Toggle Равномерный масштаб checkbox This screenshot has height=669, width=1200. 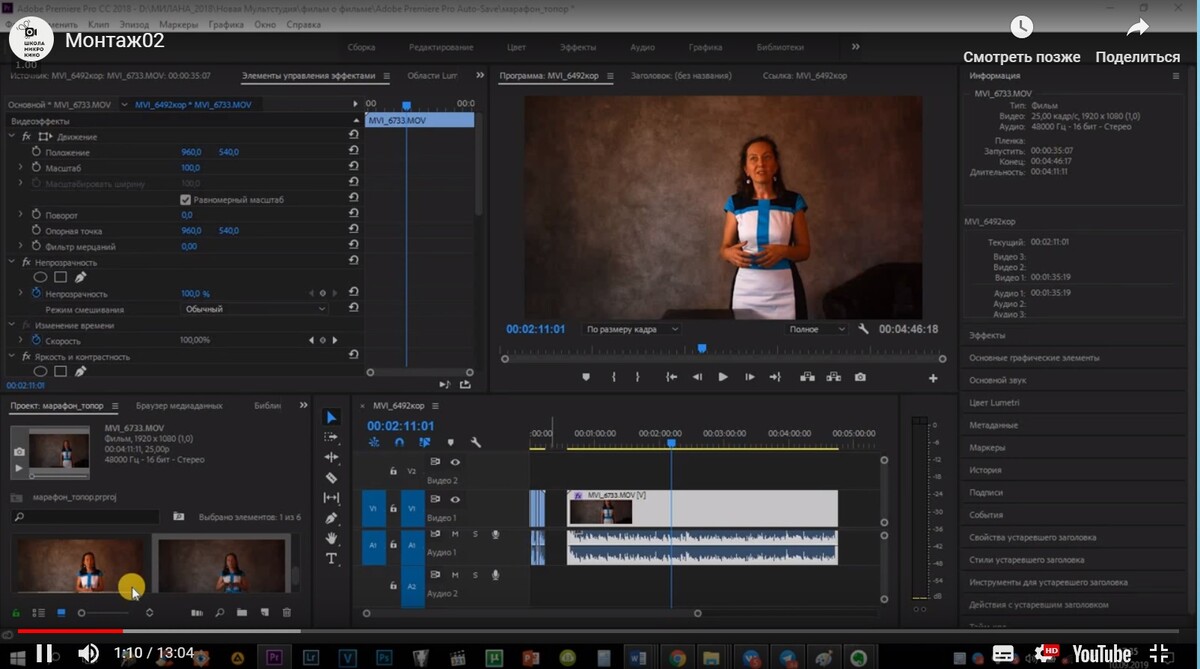pyautogui.click(x=186, y=199)
